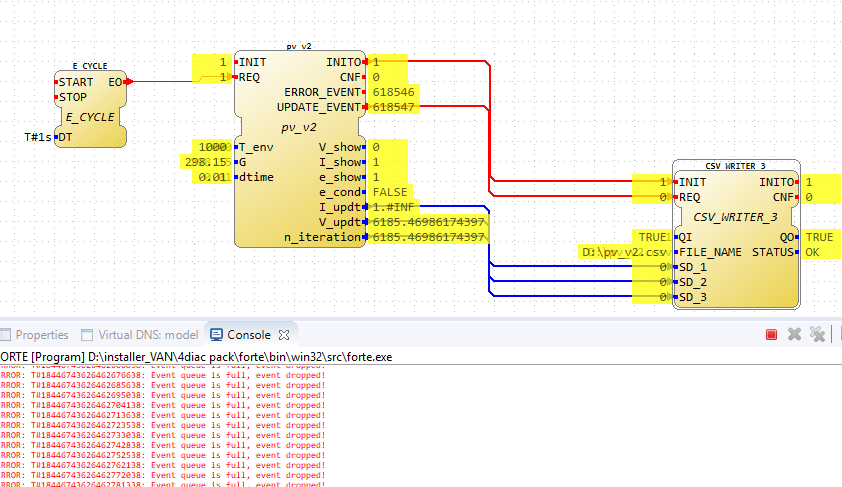Click the pv_v2 block type label

[x=298, y=127]
